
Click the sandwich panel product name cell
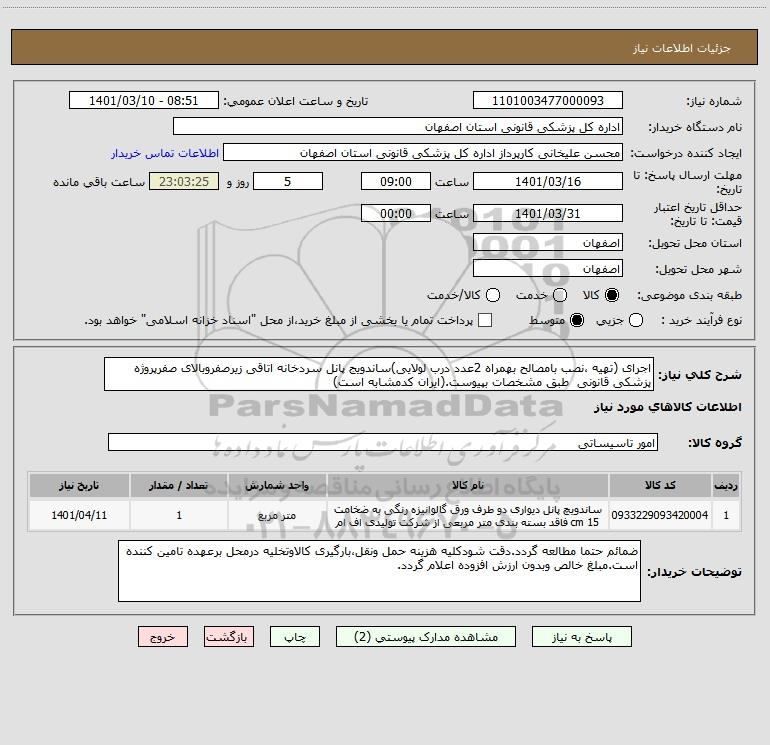point(468,515)
